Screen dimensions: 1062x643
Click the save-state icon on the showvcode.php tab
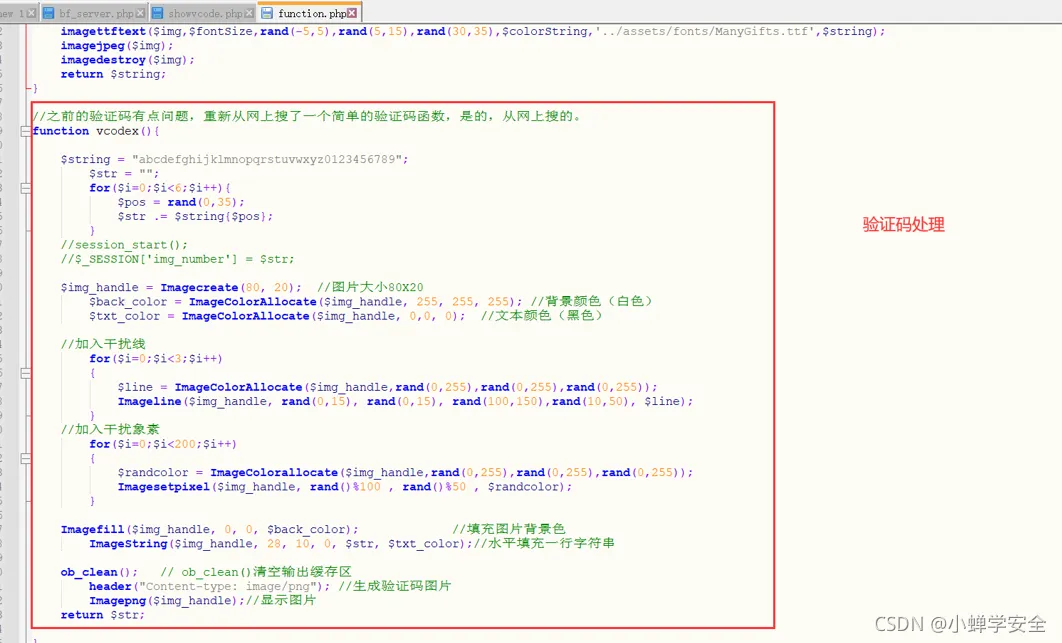click(157, 13)
